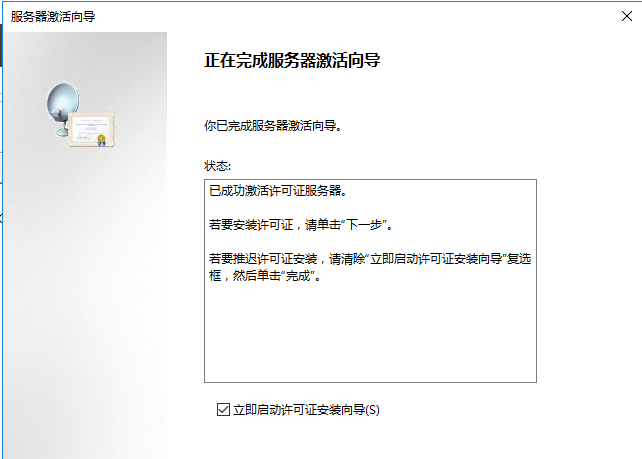Click the 已成功激活许可证服务器 status line

point(278,190)
